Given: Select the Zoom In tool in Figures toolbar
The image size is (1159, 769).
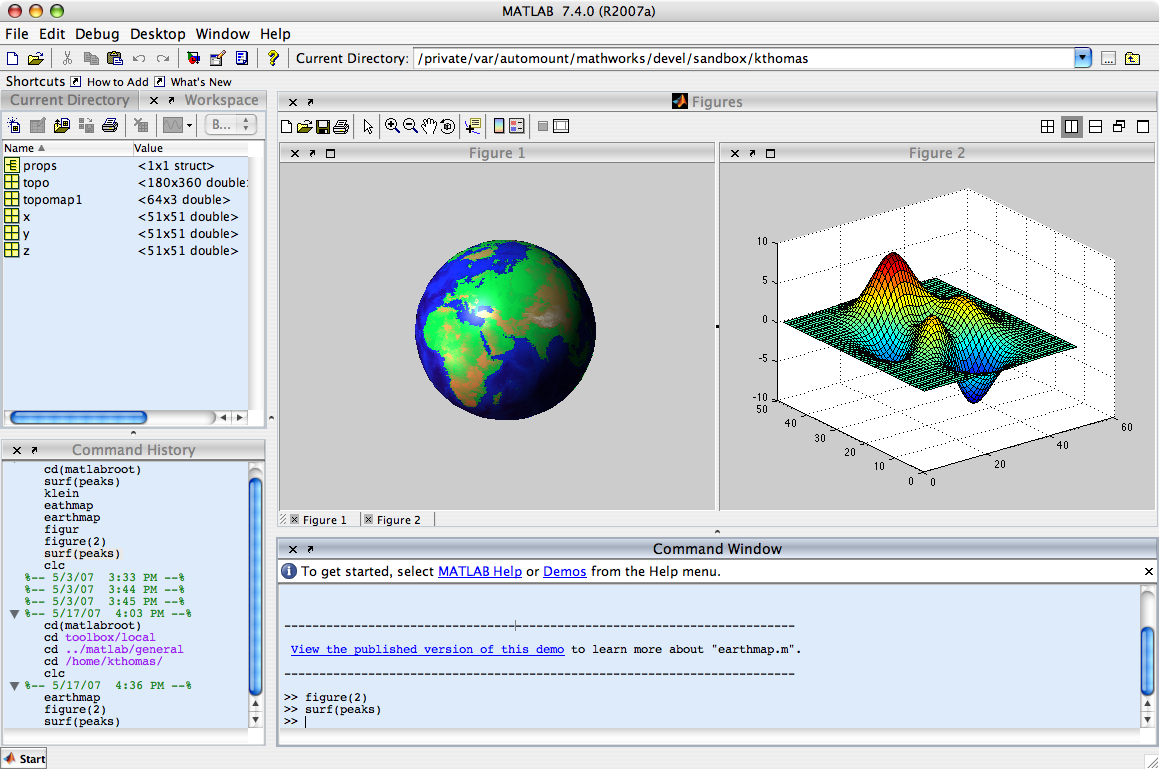Looking at the screenshot, I should (x=392, y=126).
